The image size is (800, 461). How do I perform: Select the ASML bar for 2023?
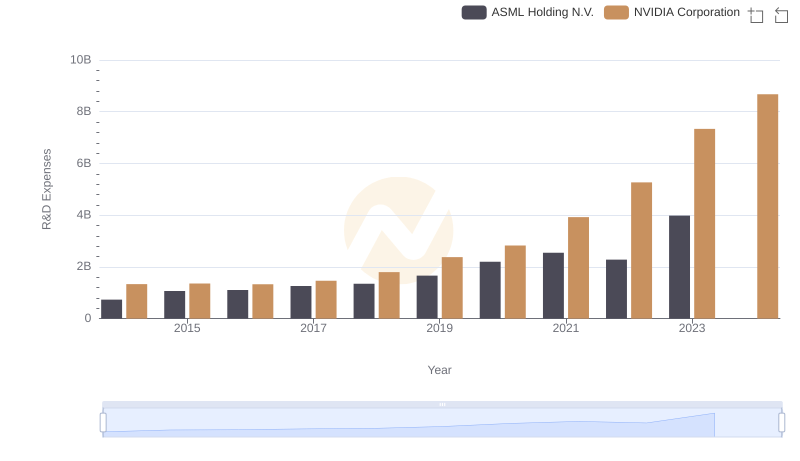(679, 267)
